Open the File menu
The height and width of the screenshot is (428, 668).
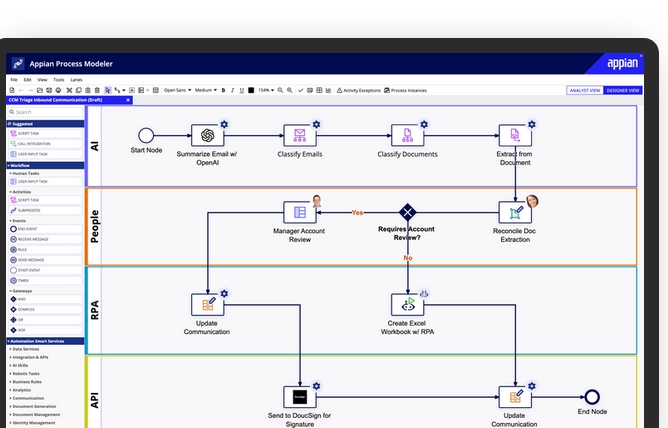click(x=14, y=80)
